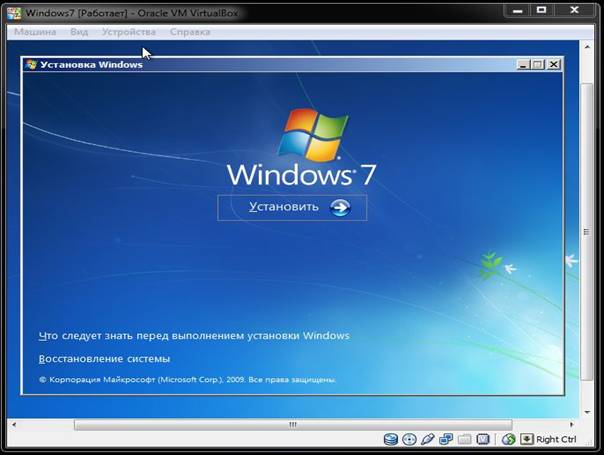Click the VirtualBox window title bar icon
Viewport: 604px width, 455px height.
click(14, 13)
